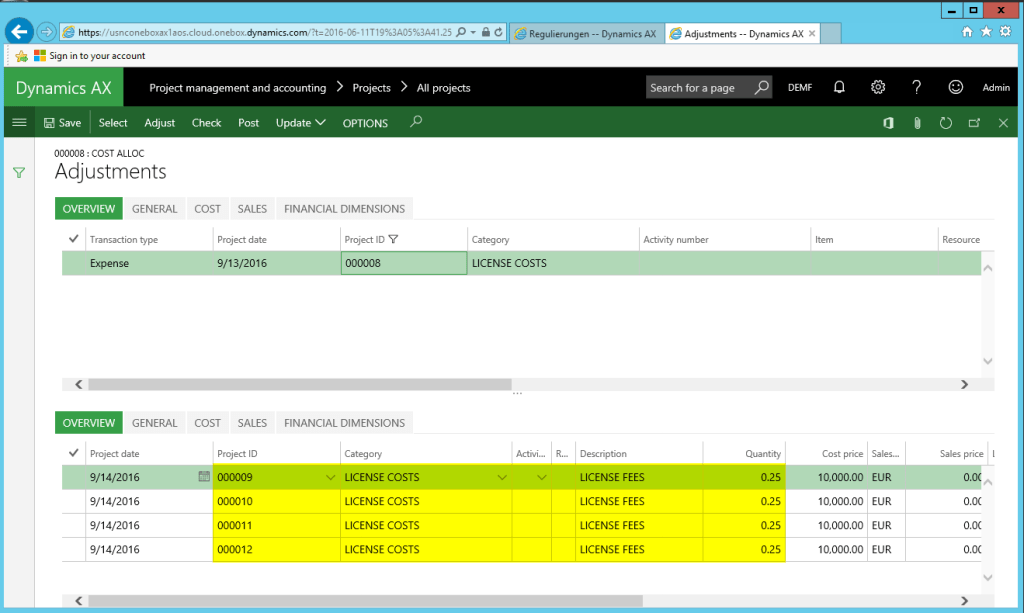Switch to the FINANCIAL DIMENSIONS tab

pos(344,208)
